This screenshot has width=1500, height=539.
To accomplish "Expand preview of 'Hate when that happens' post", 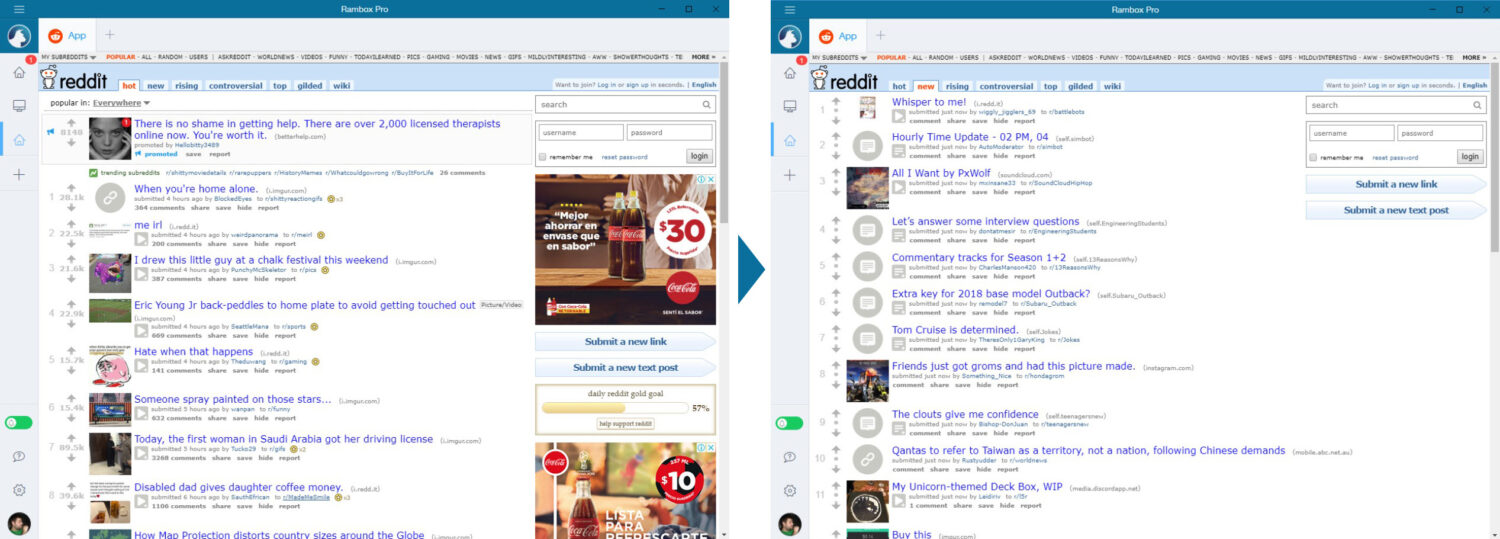I will (x=141, y=366).
